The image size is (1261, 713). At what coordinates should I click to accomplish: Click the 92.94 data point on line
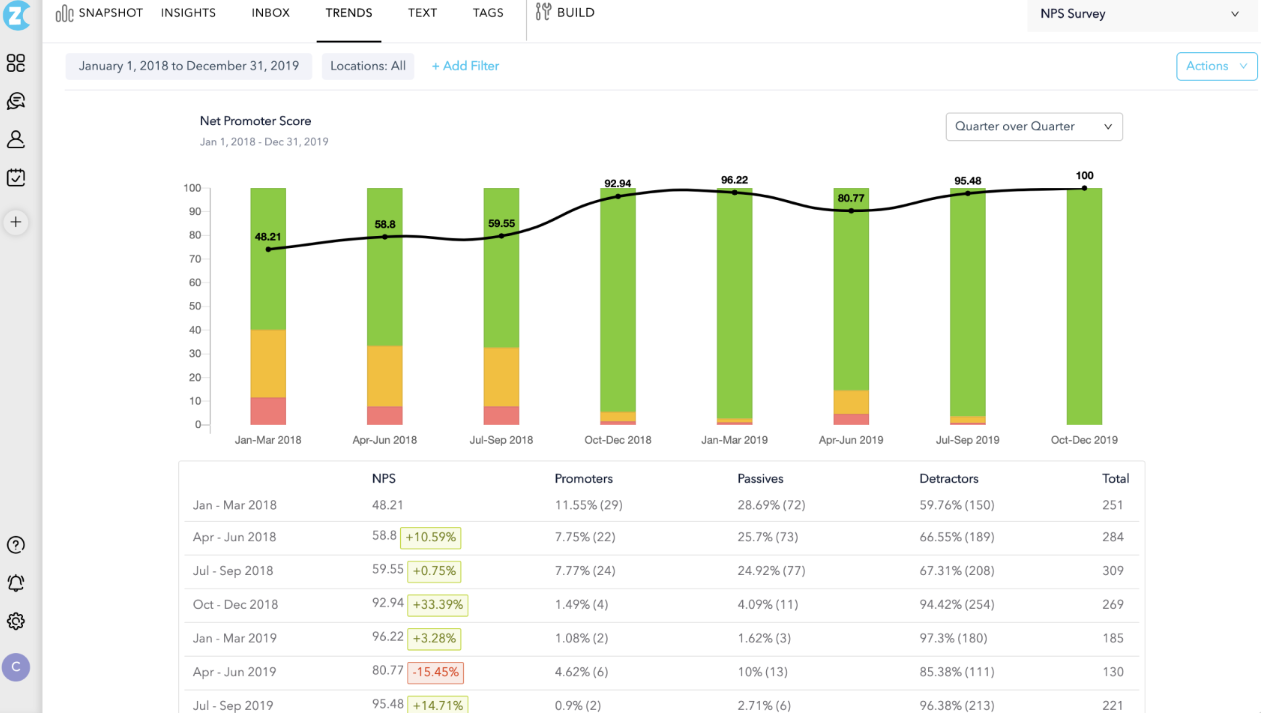(x=618, y=196)
